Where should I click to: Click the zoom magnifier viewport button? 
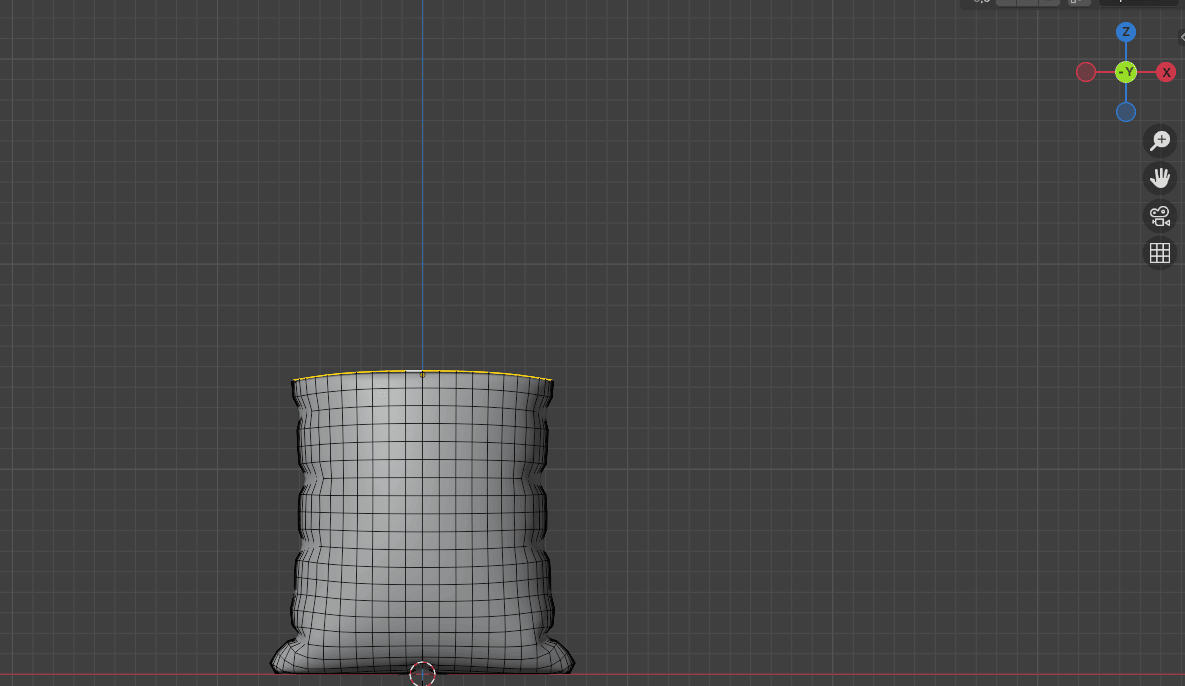click(x=1160, y=141)
